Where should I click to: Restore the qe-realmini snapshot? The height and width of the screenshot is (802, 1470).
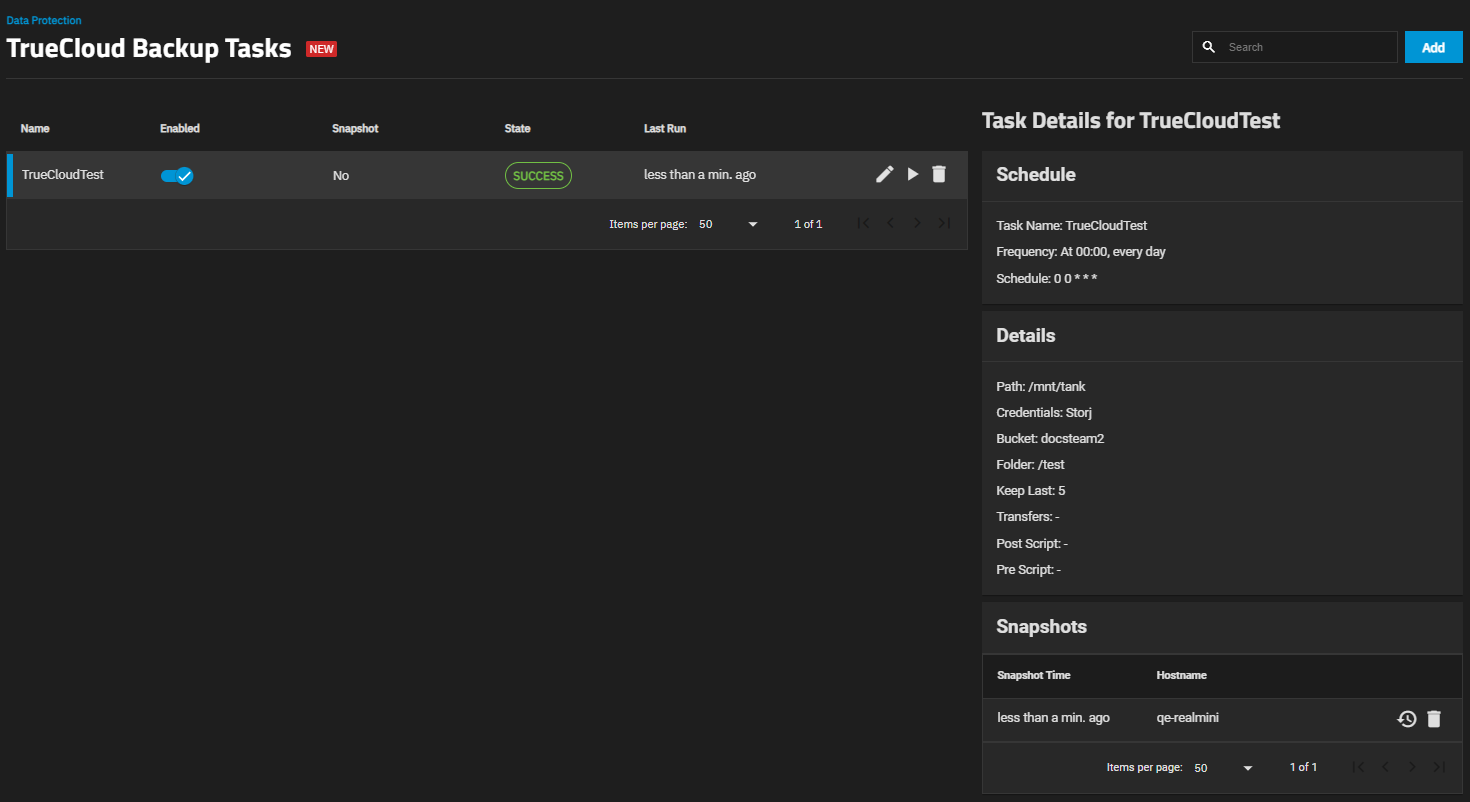coord(1406,719)
